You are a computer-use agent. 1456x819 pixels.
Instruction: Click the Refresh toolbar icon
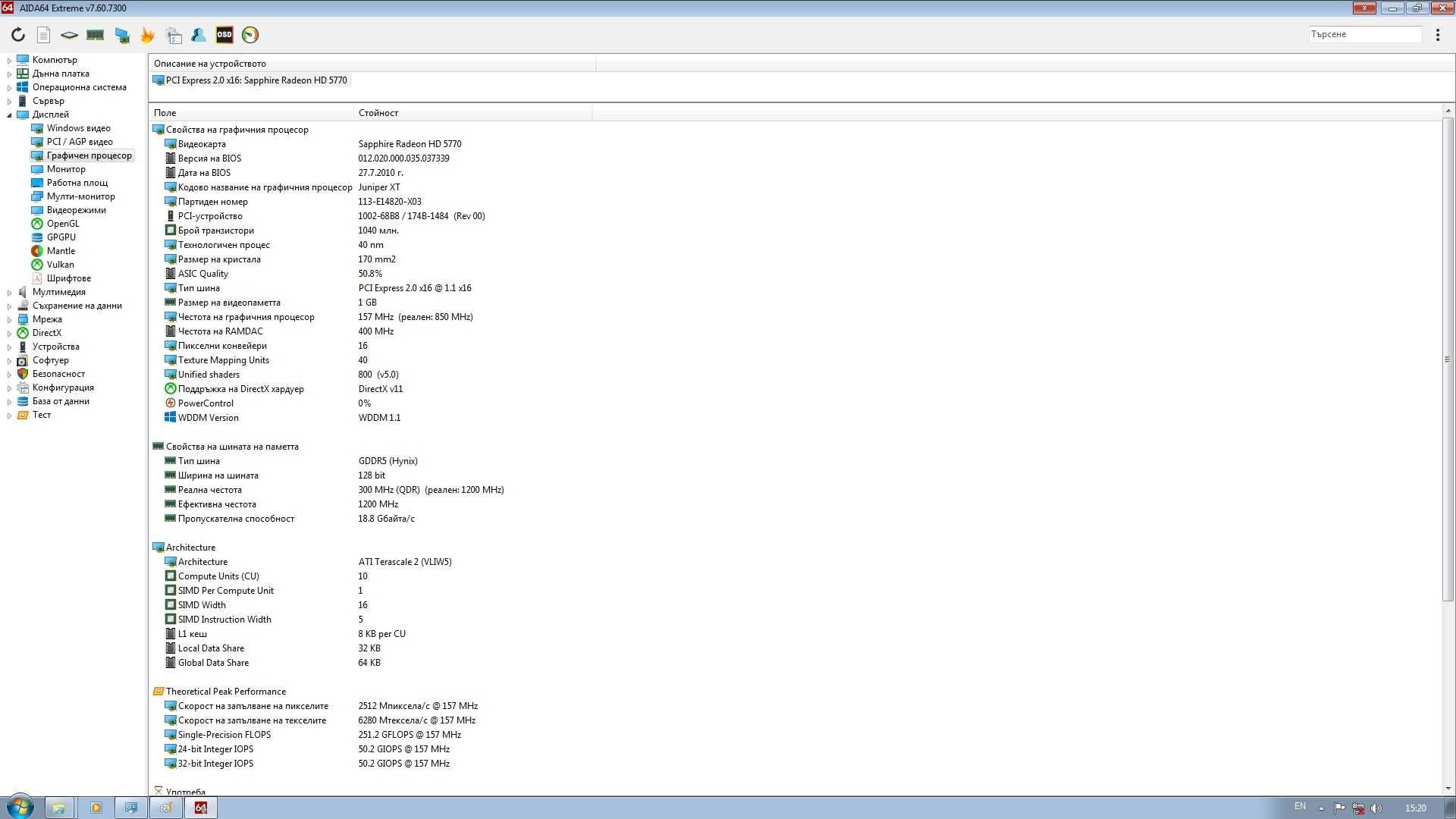18,35
